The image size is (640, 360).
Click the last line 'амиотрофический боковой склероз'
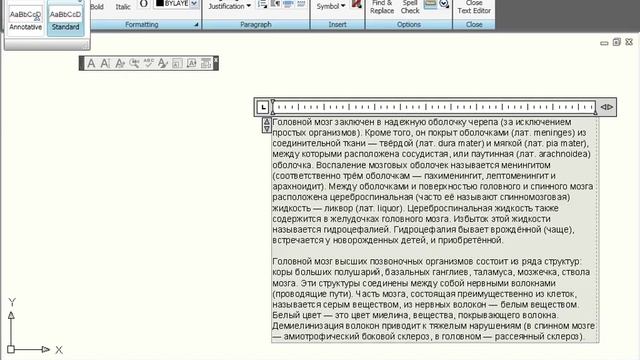pyautogui.click(x=429, y=336)
